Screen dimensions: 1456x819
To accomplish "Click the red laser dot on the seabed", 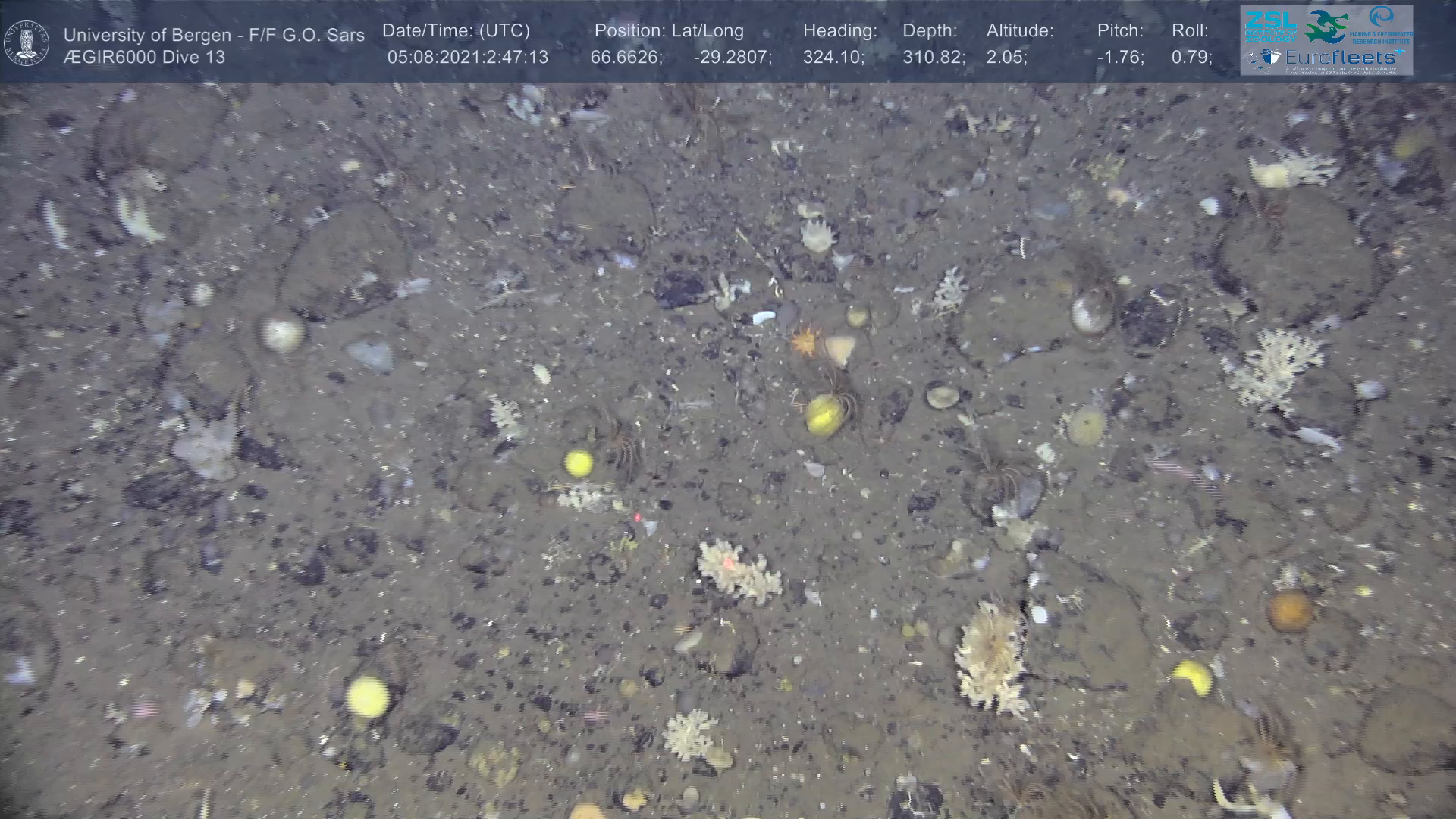I will point(637,517).
